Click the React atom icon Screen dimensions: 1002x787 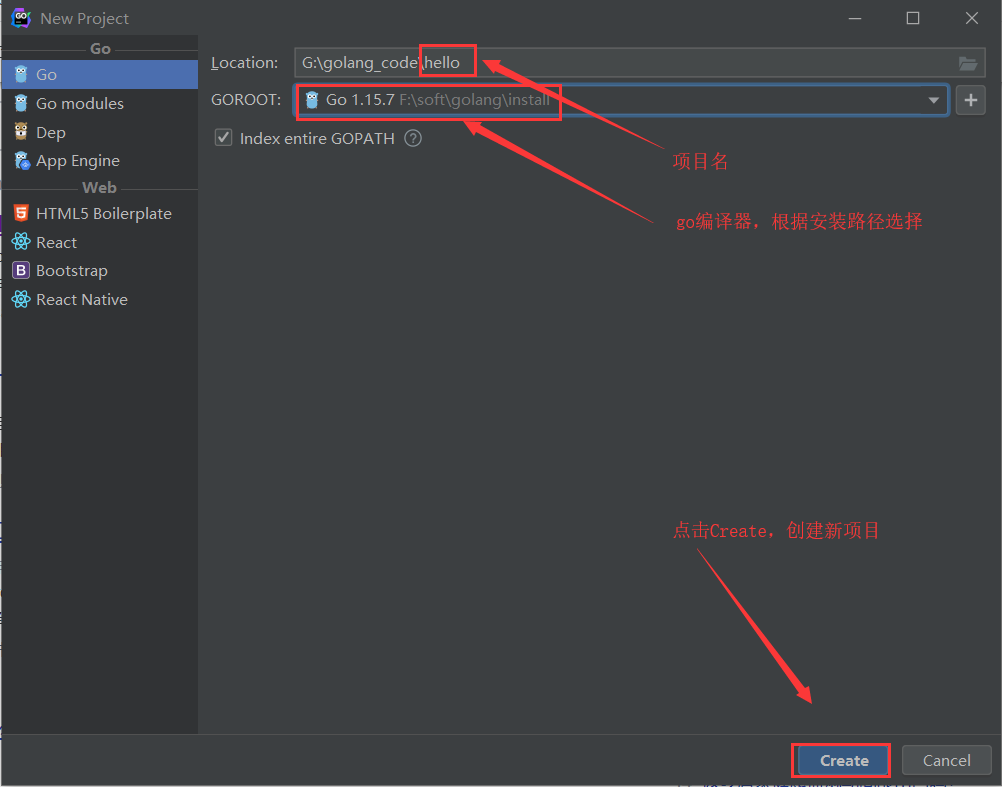pos(21,241)
